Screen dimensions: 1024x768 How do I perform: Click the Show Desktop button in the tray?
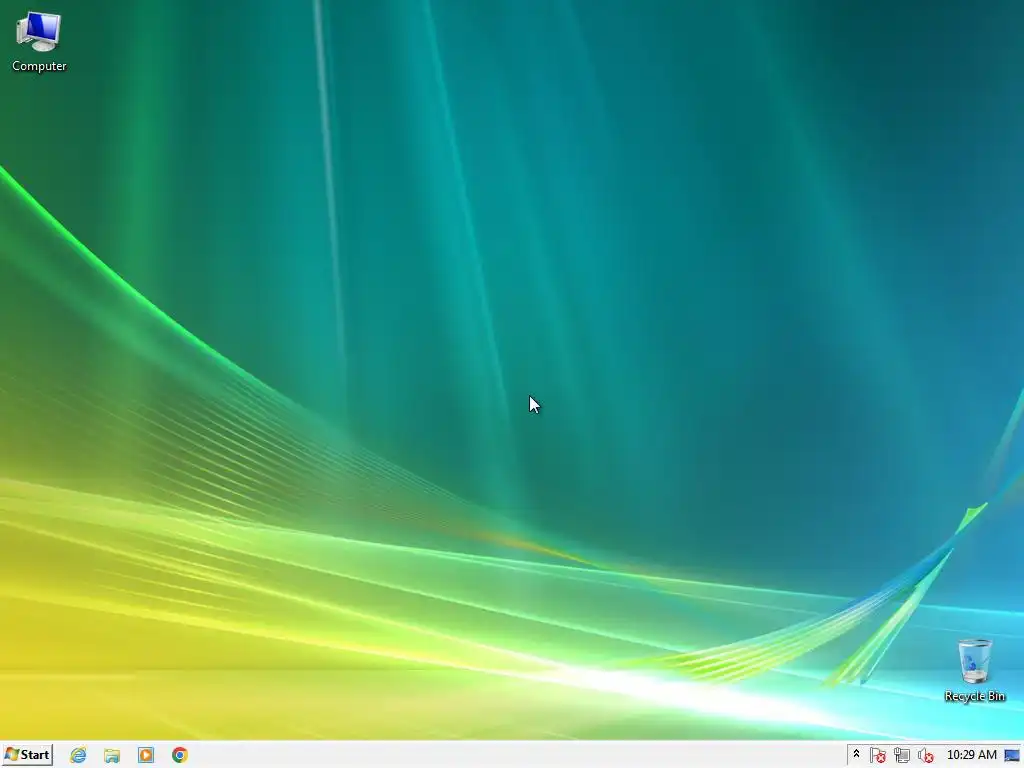coord(1012,755)
